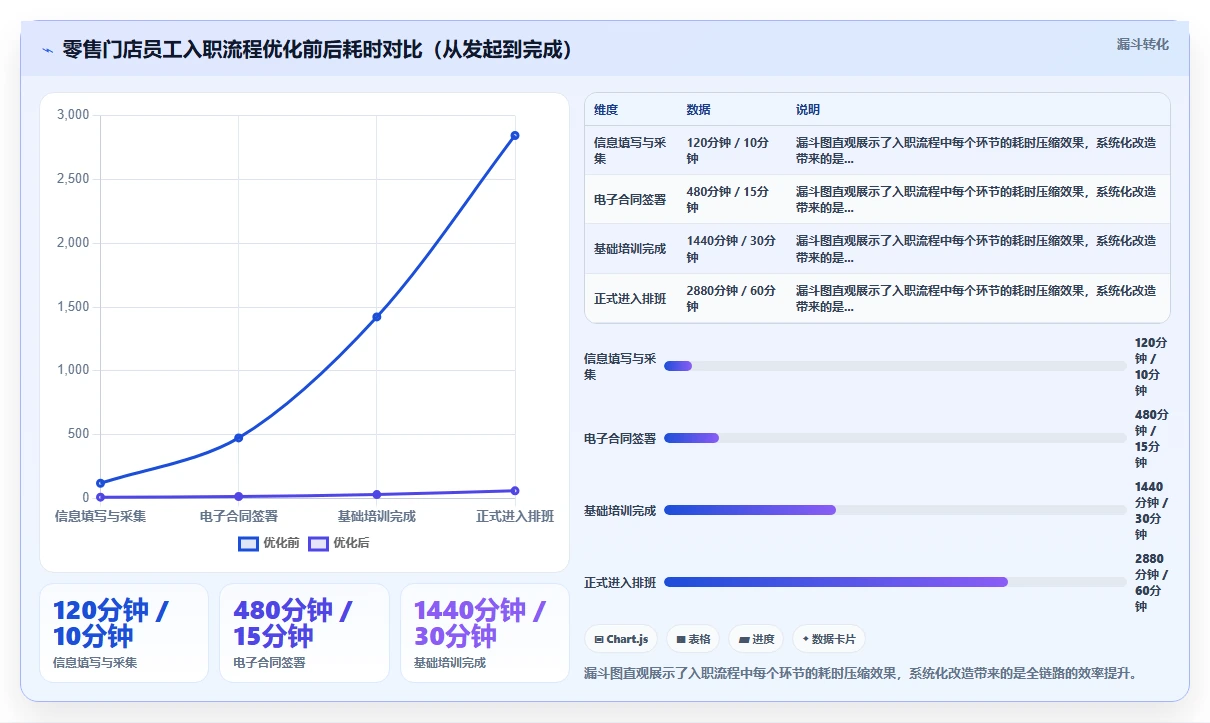Click the 说明 column header
1210x723 pixels.
pyautogui.click(x=808, y=110)
